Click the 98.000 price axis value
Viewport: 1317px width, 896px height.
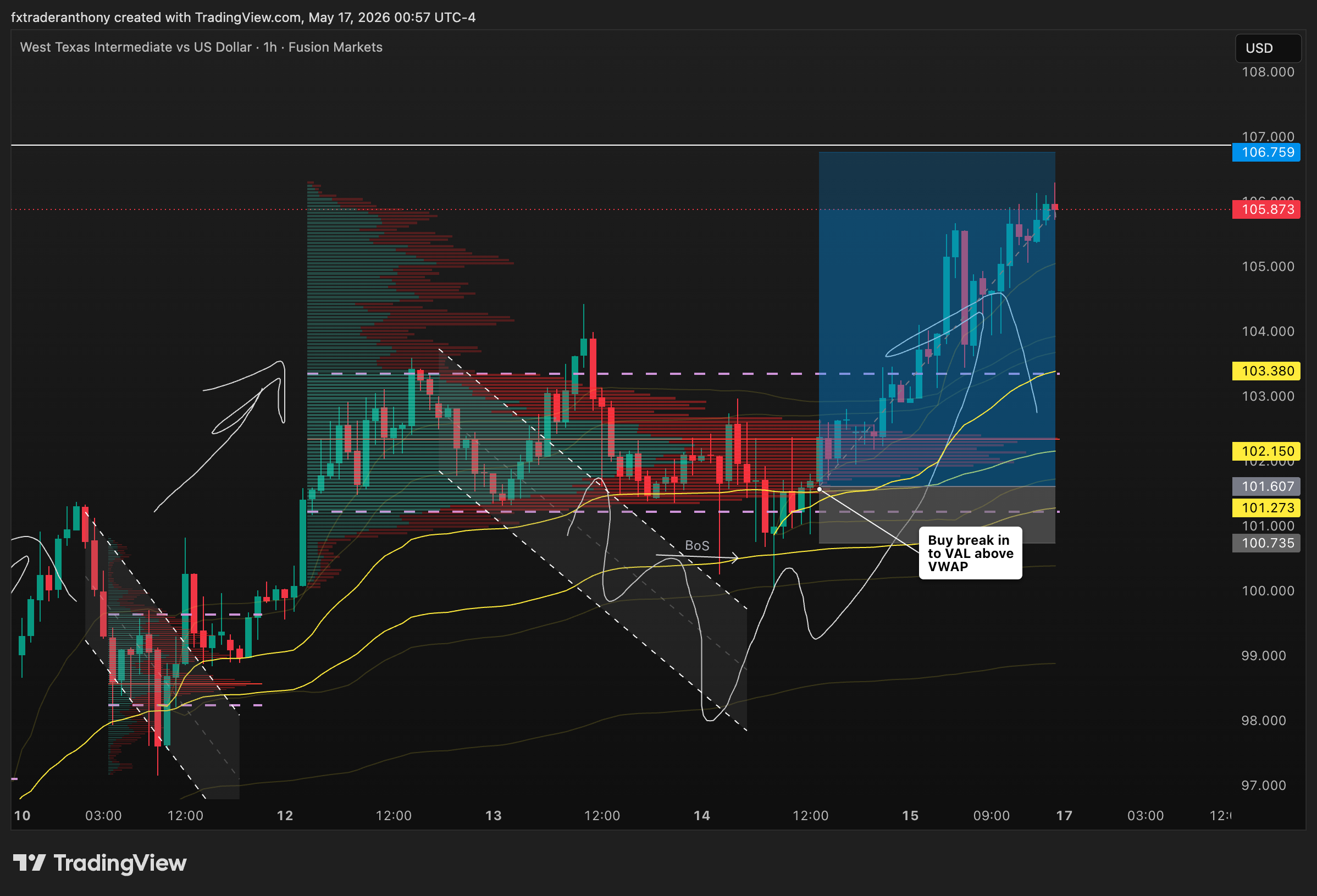coord(1263,720)
